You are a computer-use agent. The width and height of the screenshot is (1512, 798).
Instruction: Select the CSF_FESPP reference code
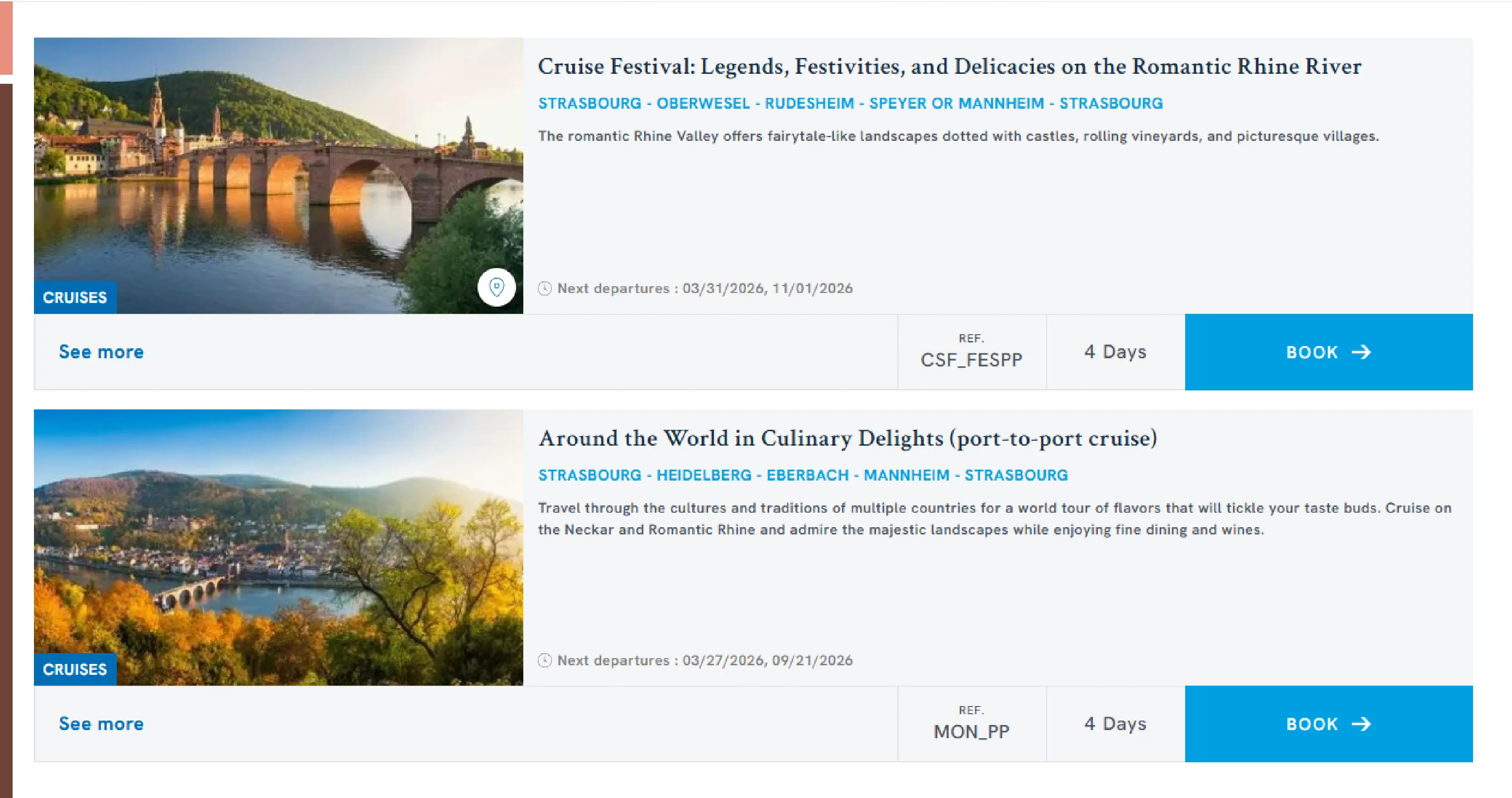click(x=971, y=359)
